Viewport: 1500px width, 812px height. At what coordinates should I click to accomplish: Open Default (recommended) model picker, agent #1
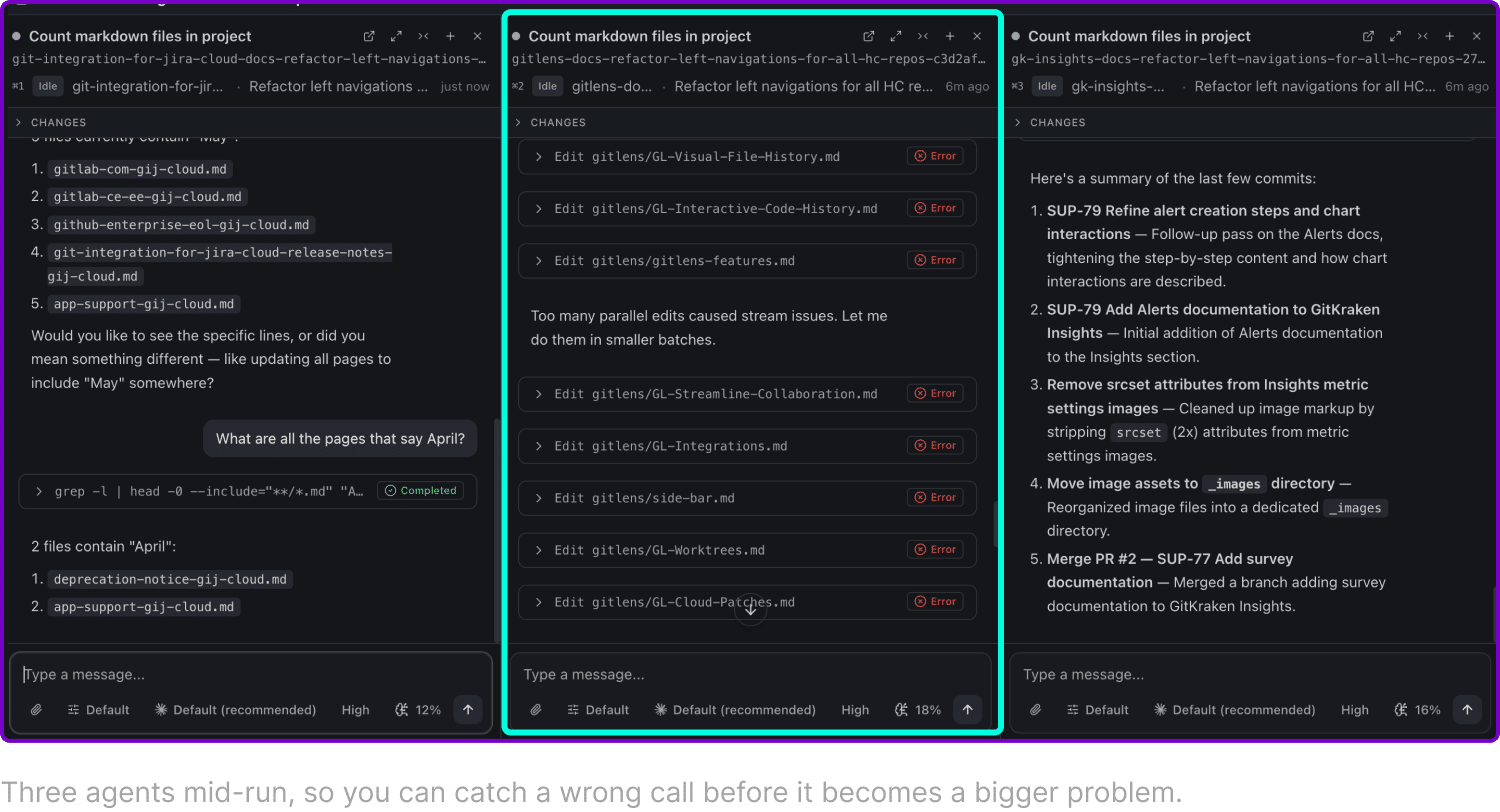235,710
